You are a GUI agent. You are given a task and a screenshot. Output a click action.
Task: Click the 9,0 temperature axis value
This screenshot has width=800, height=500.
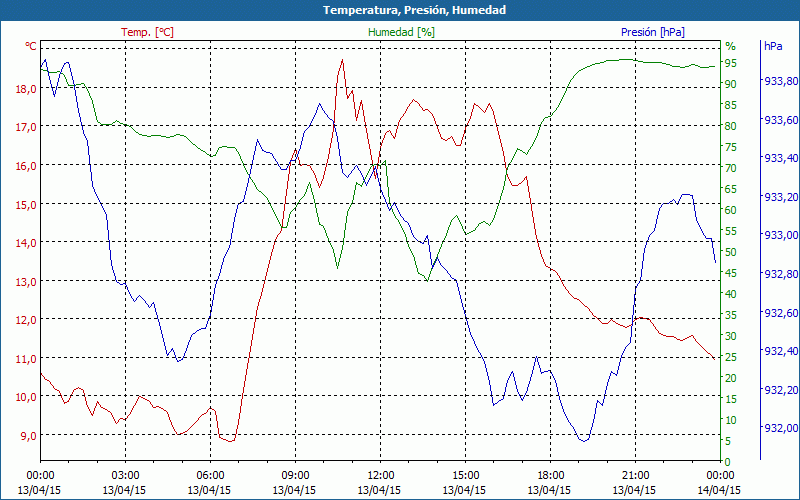(29, 436)
